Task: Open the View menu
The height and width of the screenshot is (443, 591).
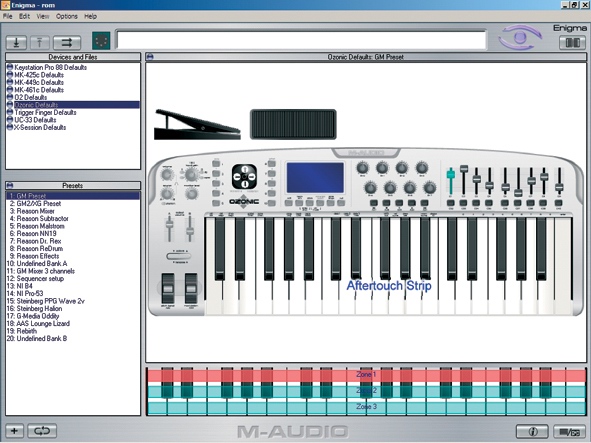Action: [43, 16]
